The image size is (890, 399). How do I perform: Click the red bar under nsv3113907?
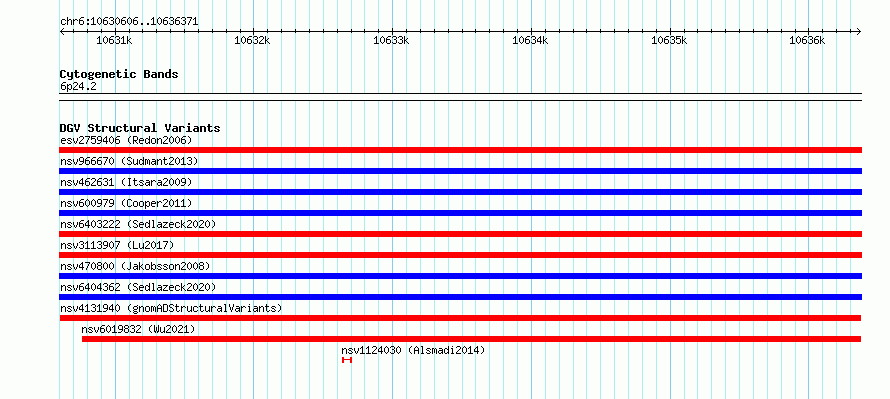[x=460, y=255]
